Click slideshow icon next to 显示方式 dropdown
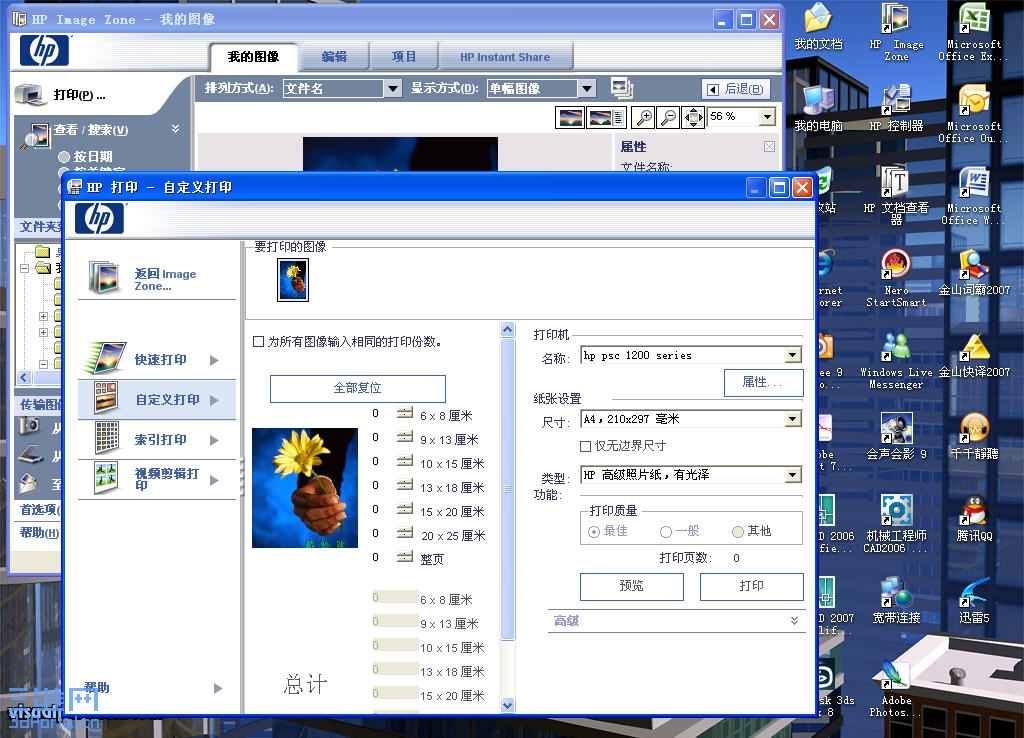1024x738 pixels. (x=622, y=88)
